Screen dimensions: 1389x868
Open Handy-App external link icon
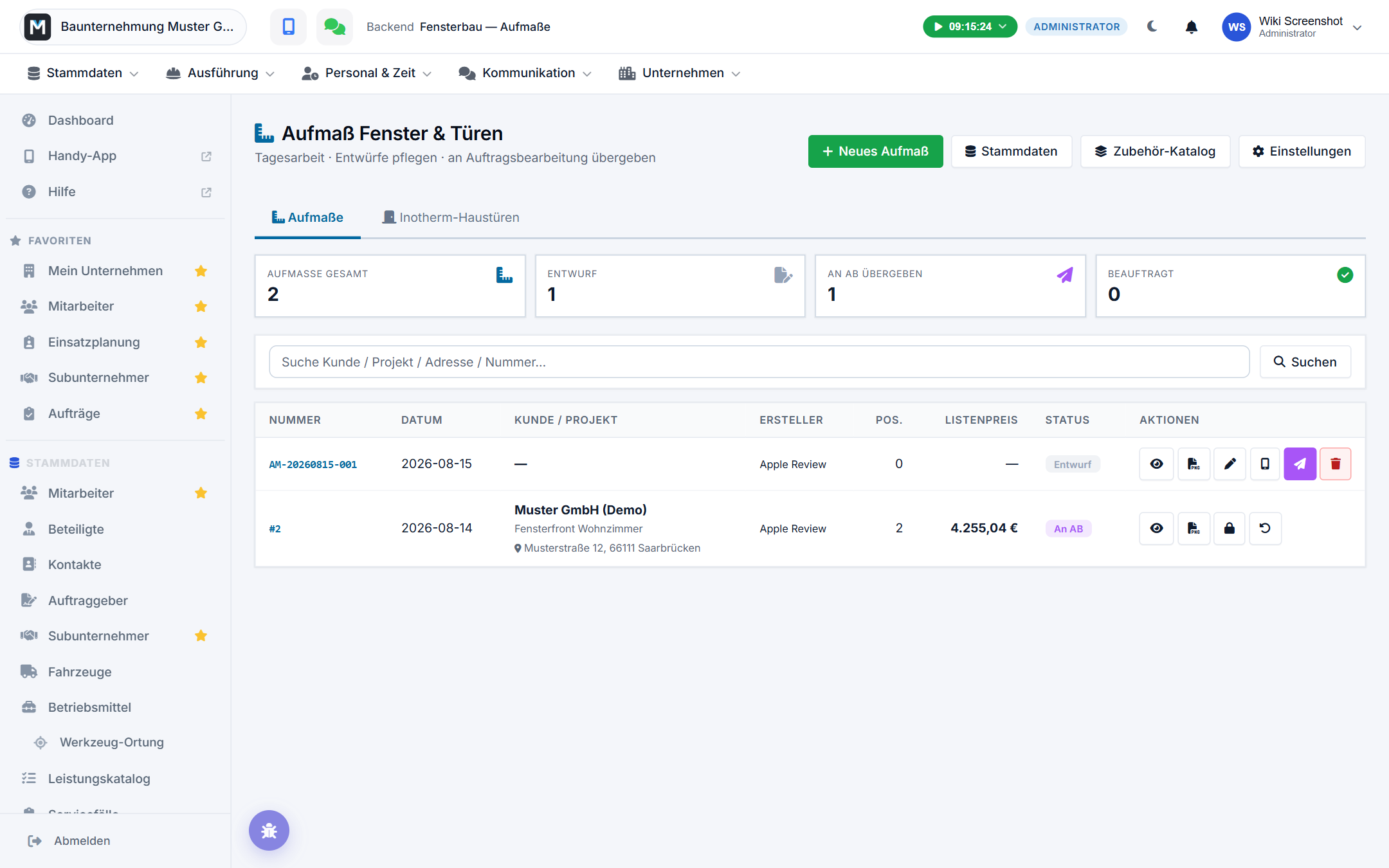(x=206, y=156)
